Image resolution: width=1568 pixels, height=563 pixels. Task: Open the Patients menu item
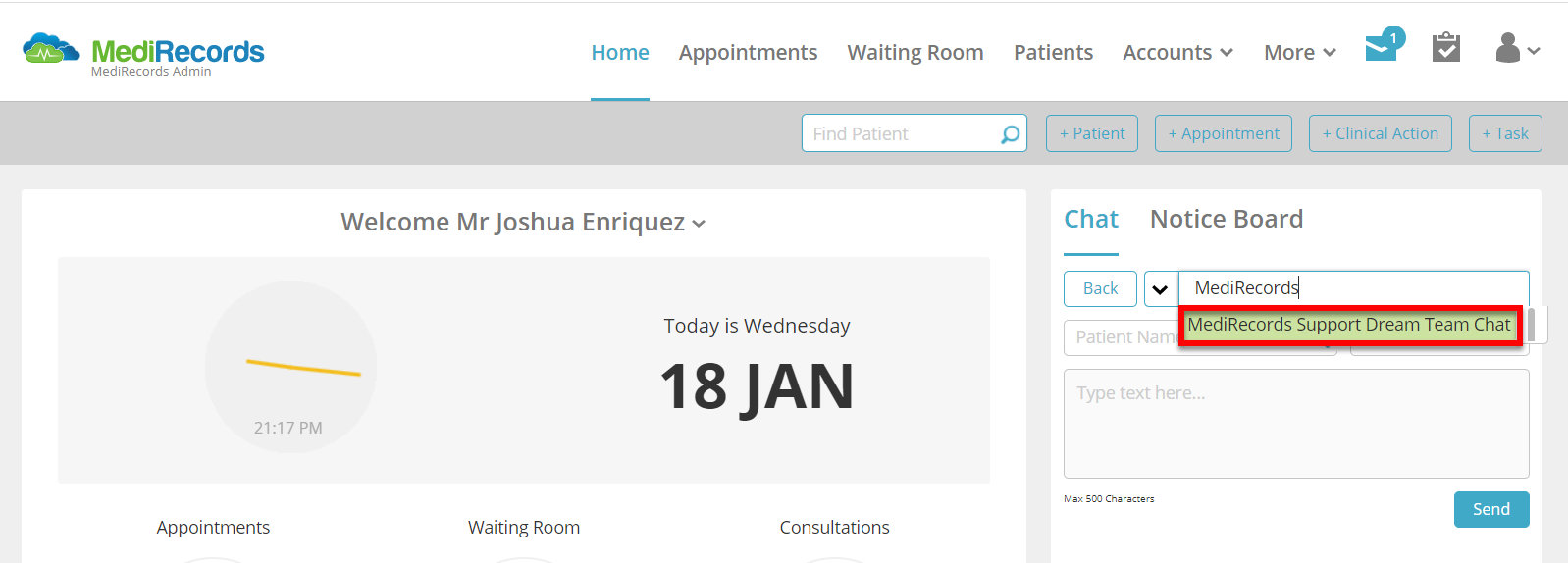coord(1053,53)
